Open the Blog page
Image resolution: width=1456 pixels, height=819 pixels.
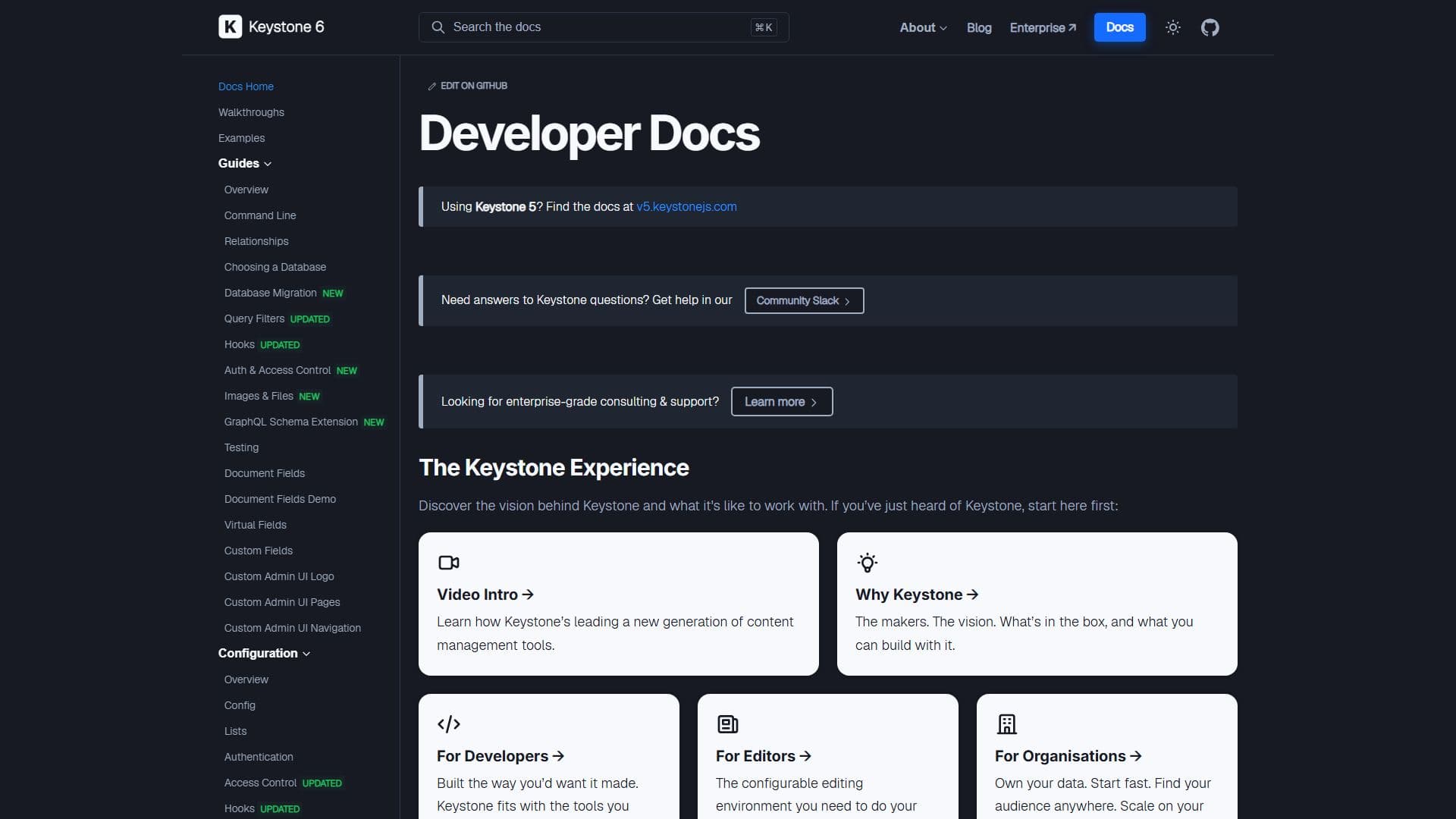tap(979, 27)
